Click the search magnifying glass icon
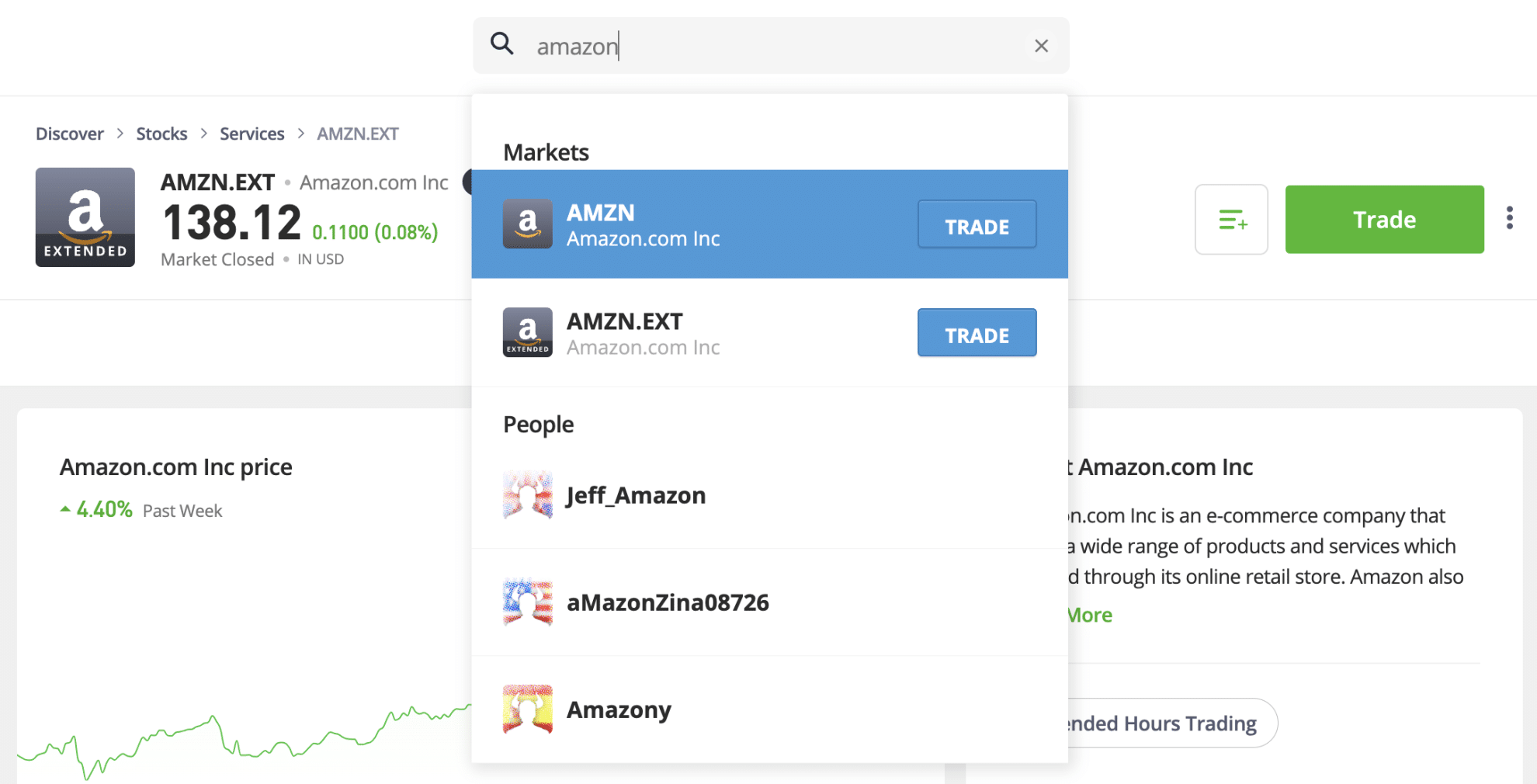The height and width of the screenshot is (784, 1537). [502, 45]
